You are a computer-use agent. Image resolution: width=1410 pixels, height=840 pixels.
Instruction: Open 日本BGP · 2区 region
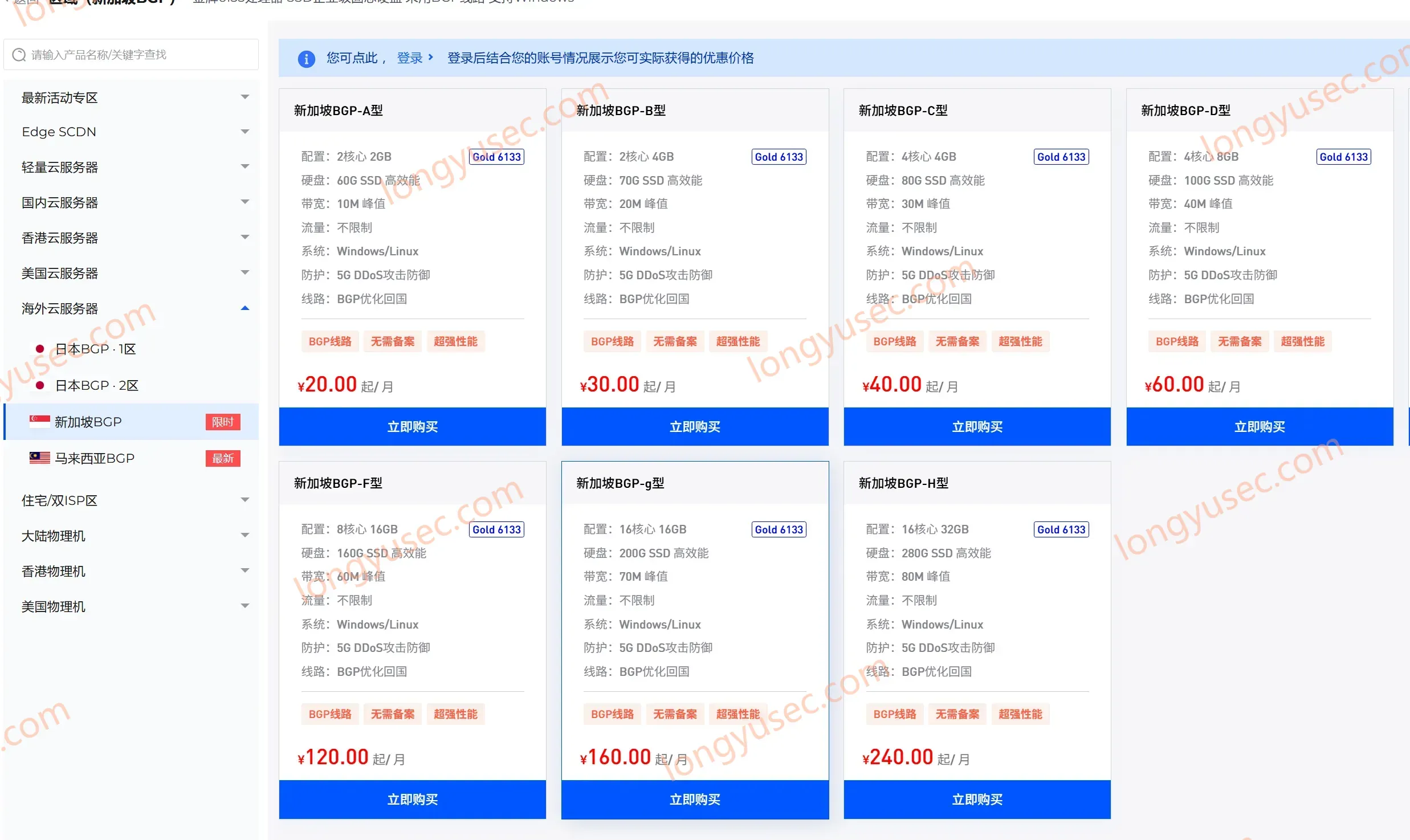point(131,385)
